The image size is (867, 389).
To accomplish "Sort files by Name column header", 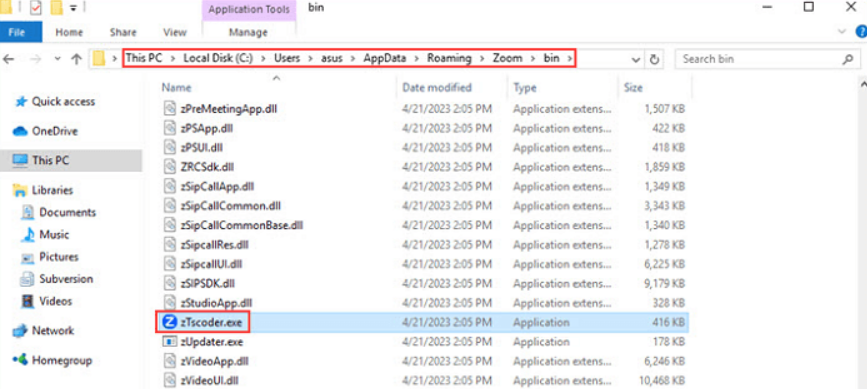I will point(176,87).
